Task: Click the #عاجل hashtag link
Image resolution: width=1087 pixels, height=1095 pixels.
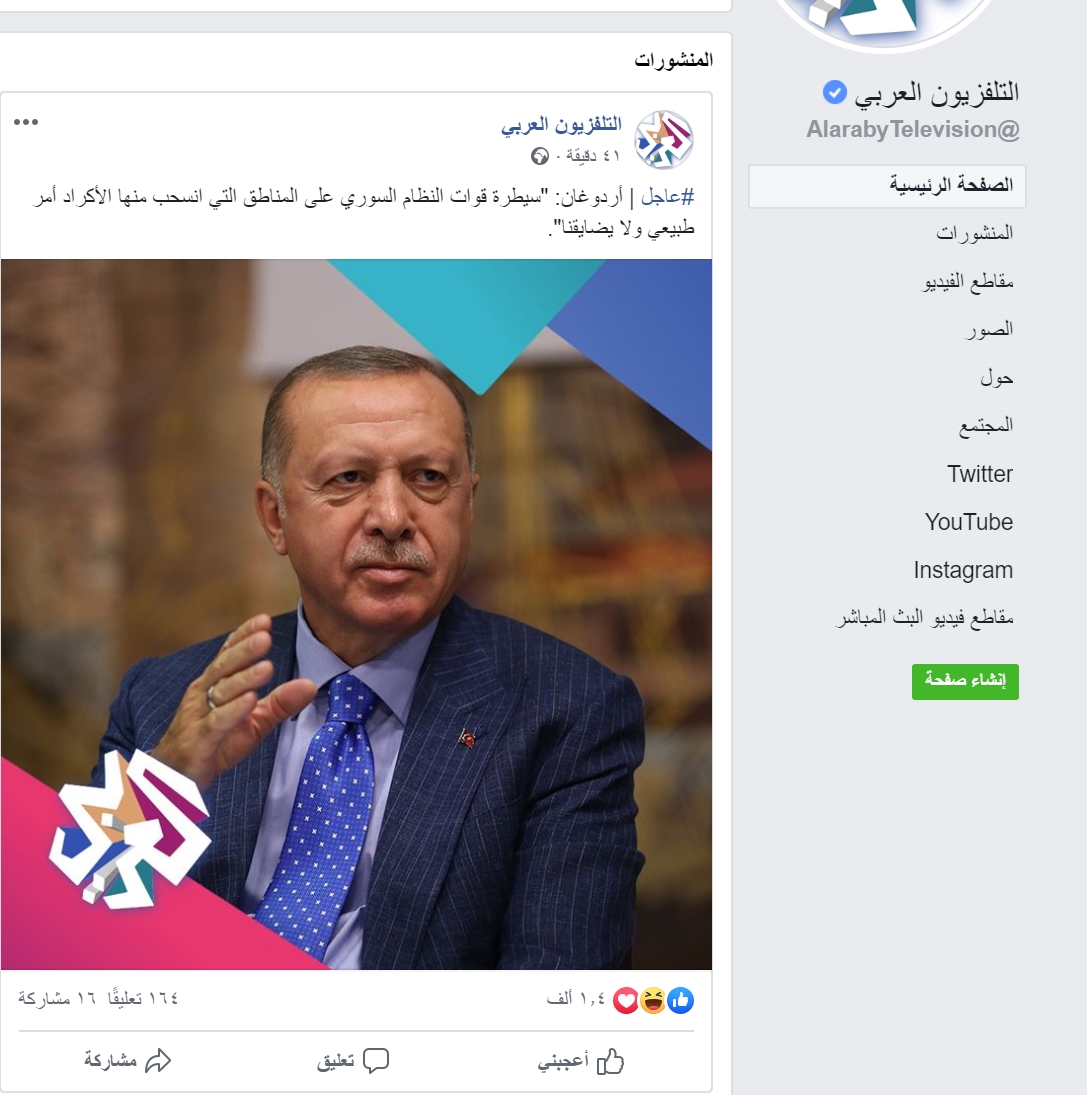Action: 667,197
